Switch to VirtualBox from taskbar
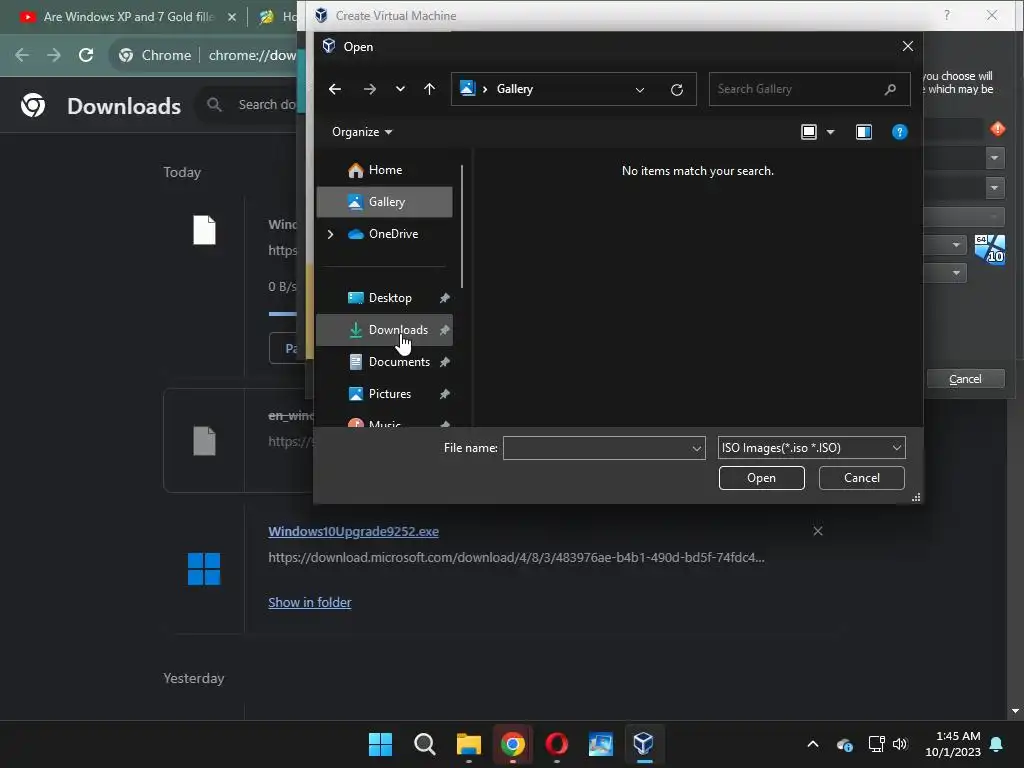This screenshot has height=768, width=1024. 644,744
